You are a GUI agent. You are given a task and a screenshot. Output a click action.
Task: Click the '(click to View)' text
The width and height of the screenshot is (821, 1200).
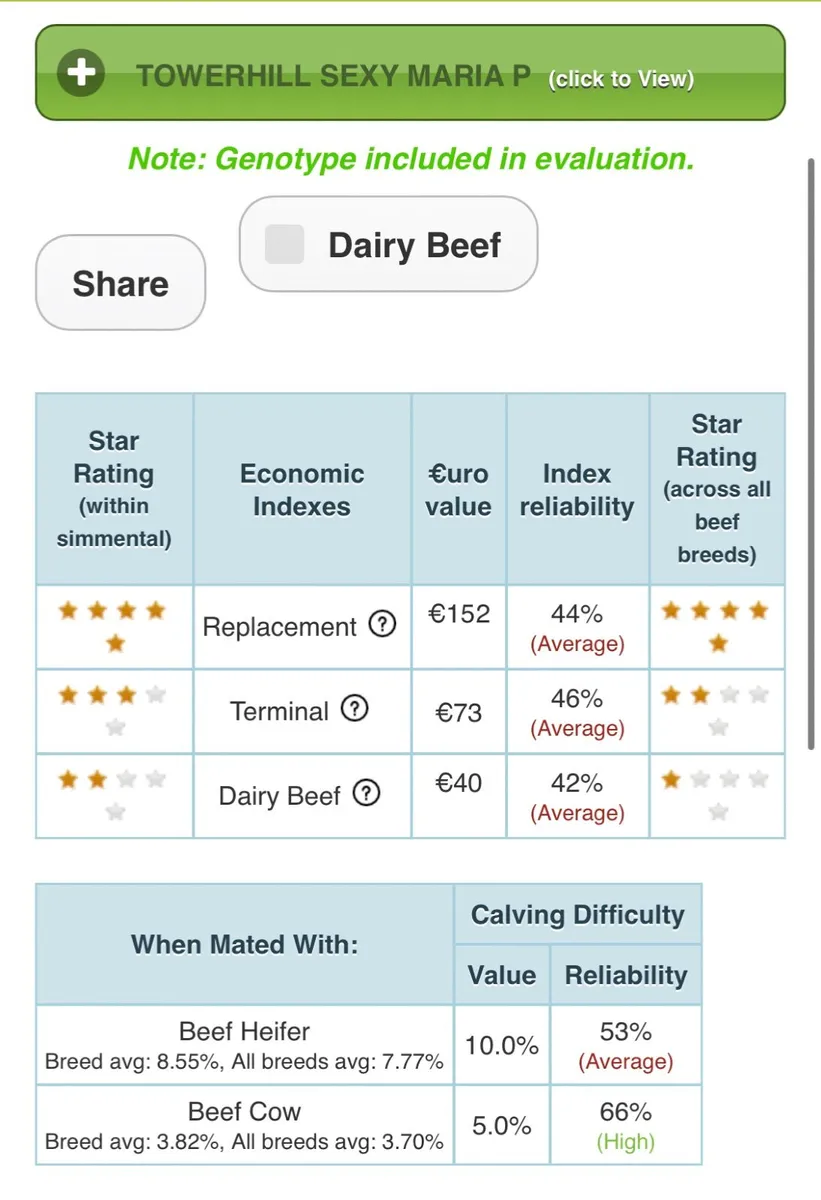pos(621,79)
